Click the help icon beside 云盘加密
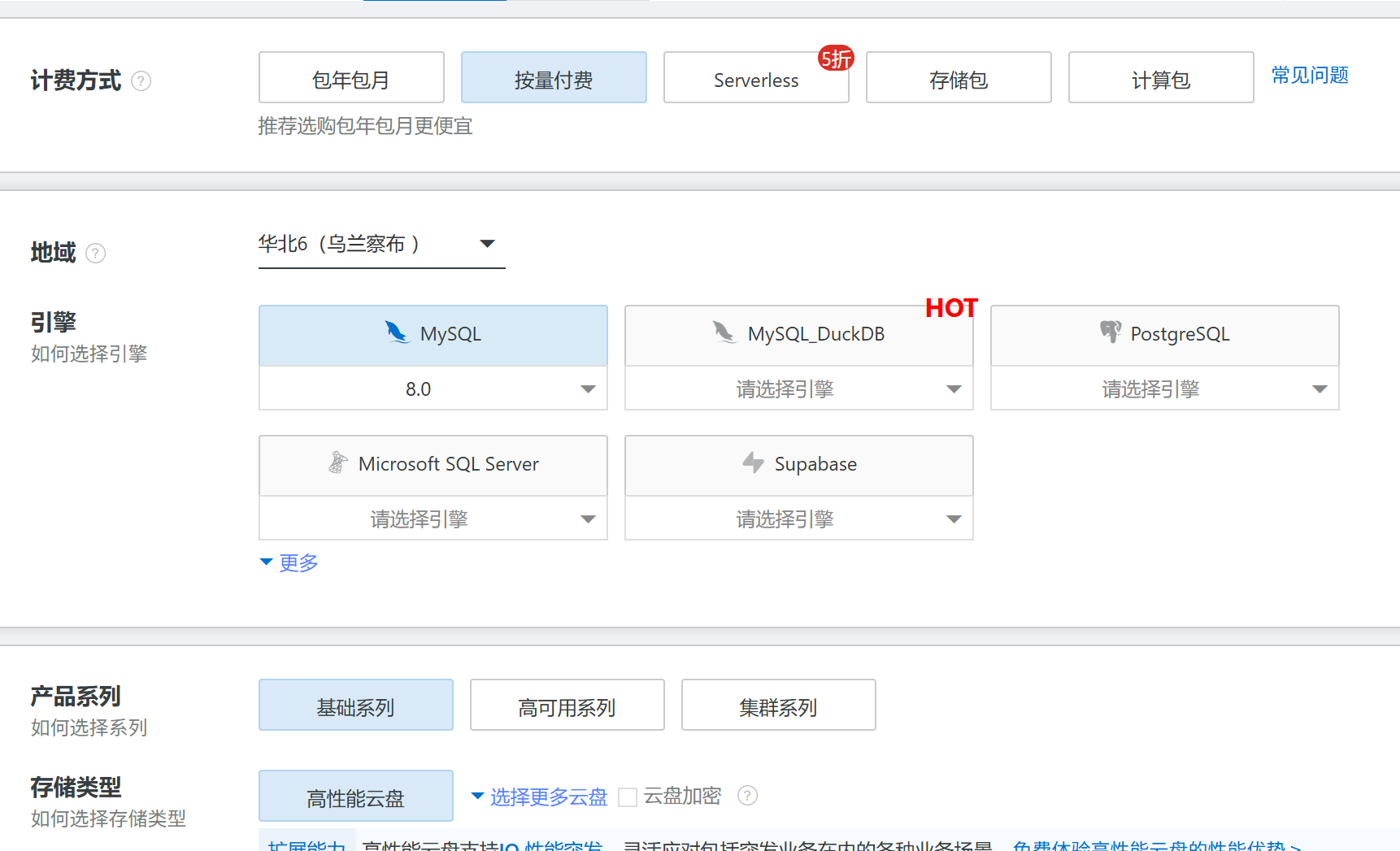 pyautogui.click(x=747, y=796)
